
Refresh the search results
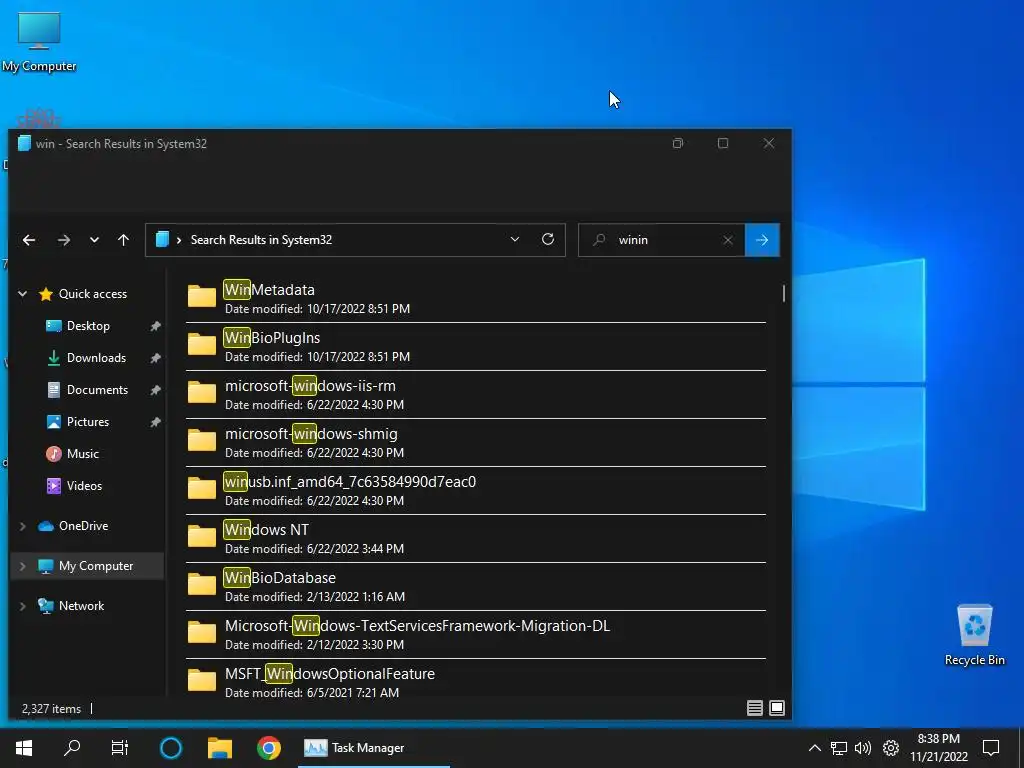click(x=548, y=239)
